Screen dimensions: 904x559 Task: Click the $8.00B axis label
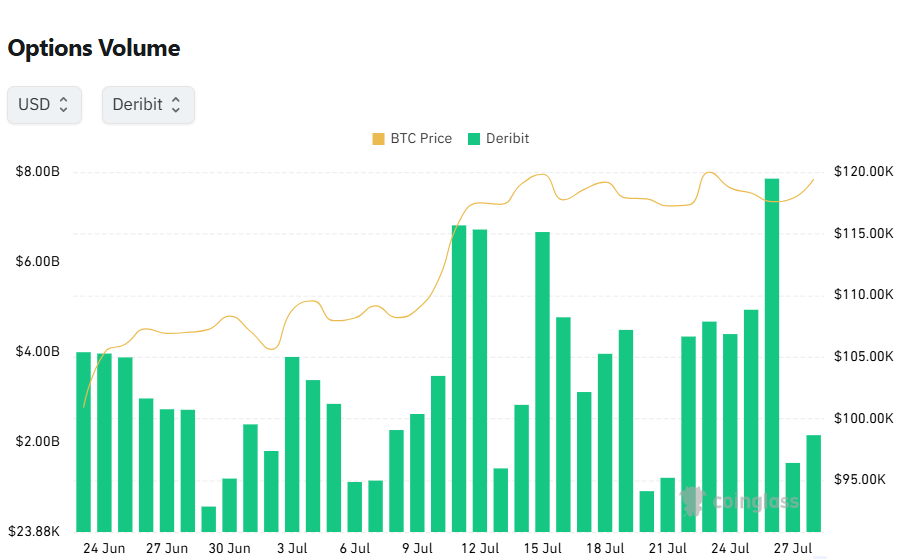(37, 172)
